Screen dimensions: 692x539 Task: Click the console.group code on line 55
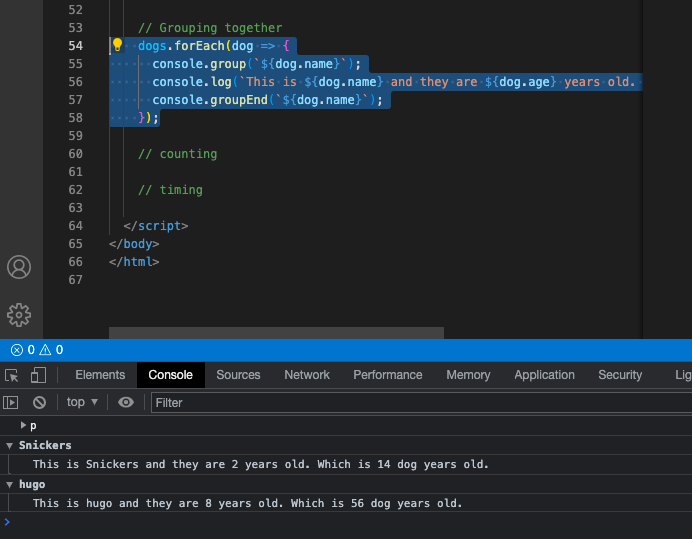256,64
